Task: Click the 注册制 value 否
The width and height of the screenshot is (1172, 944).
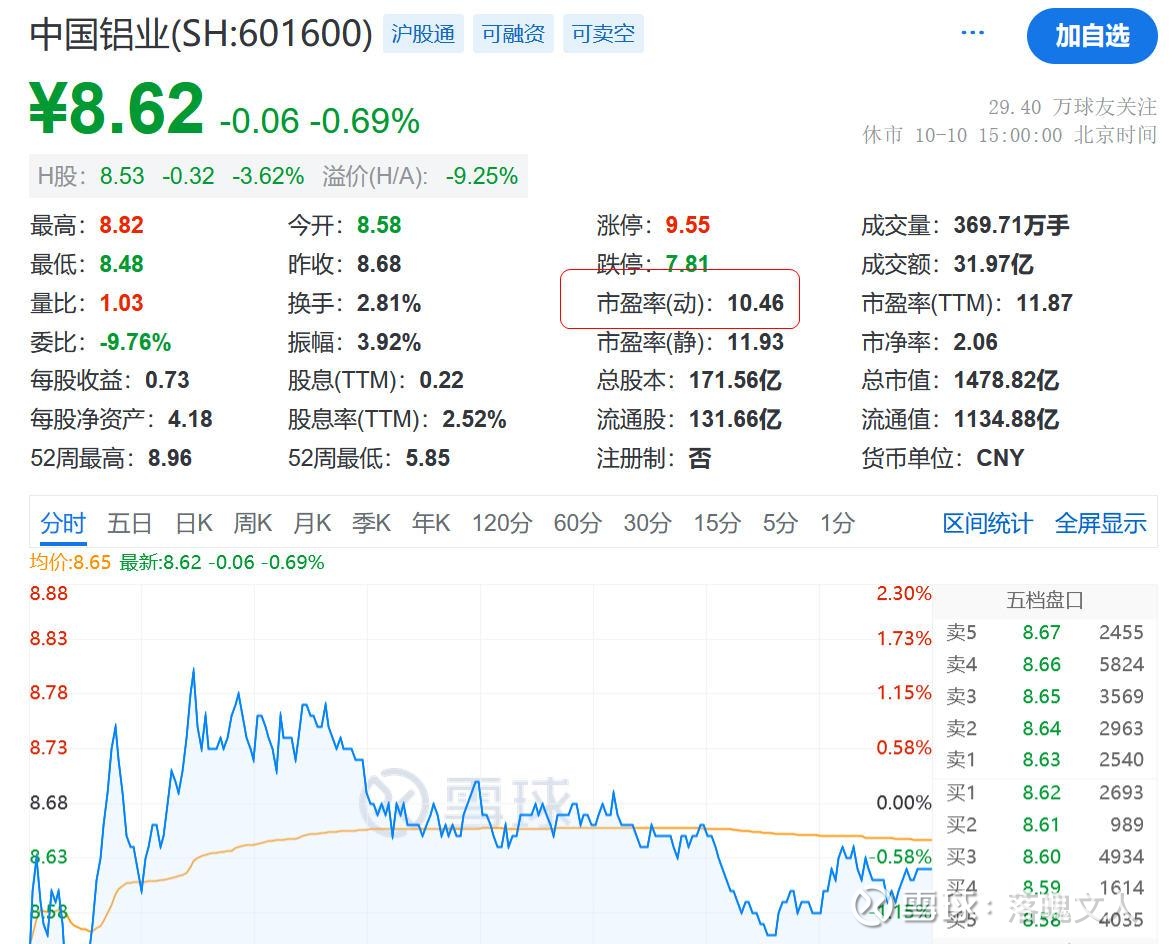Action: point(700,457)
